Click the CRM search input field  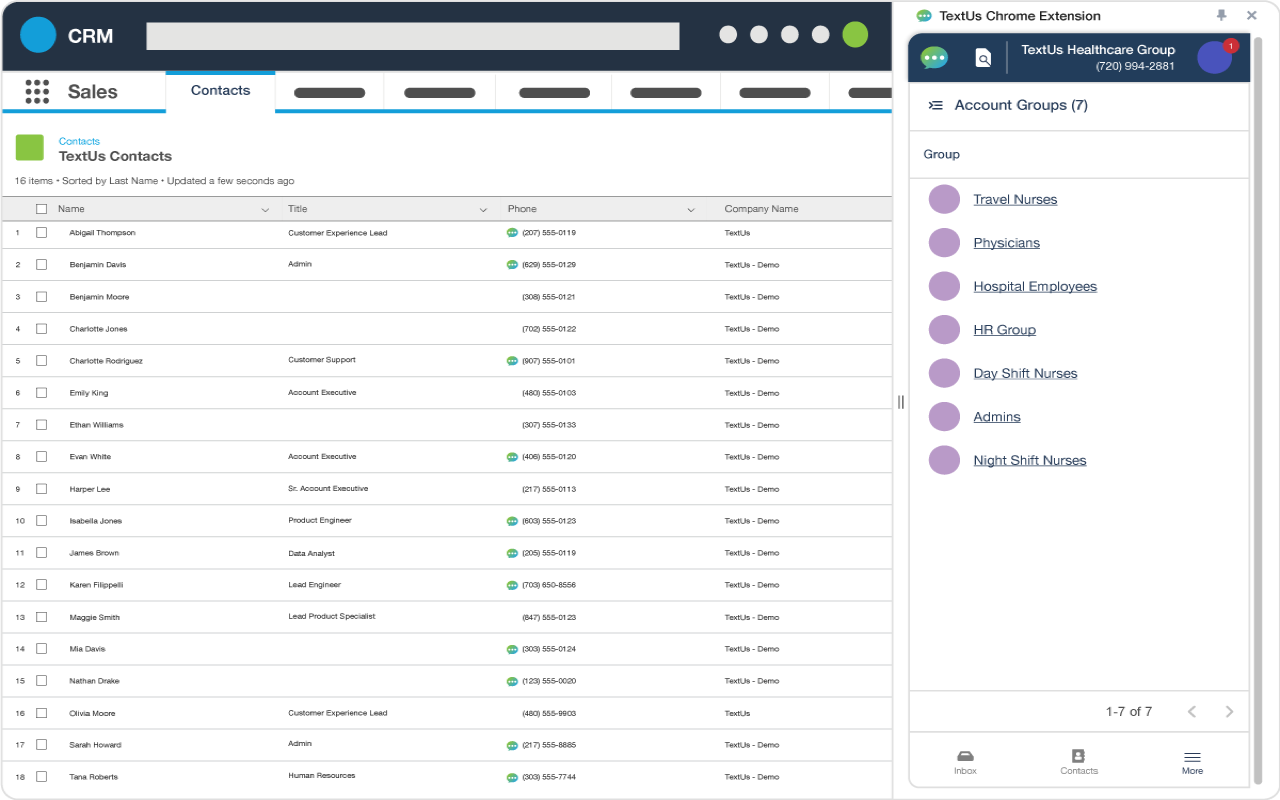point(412,36)
